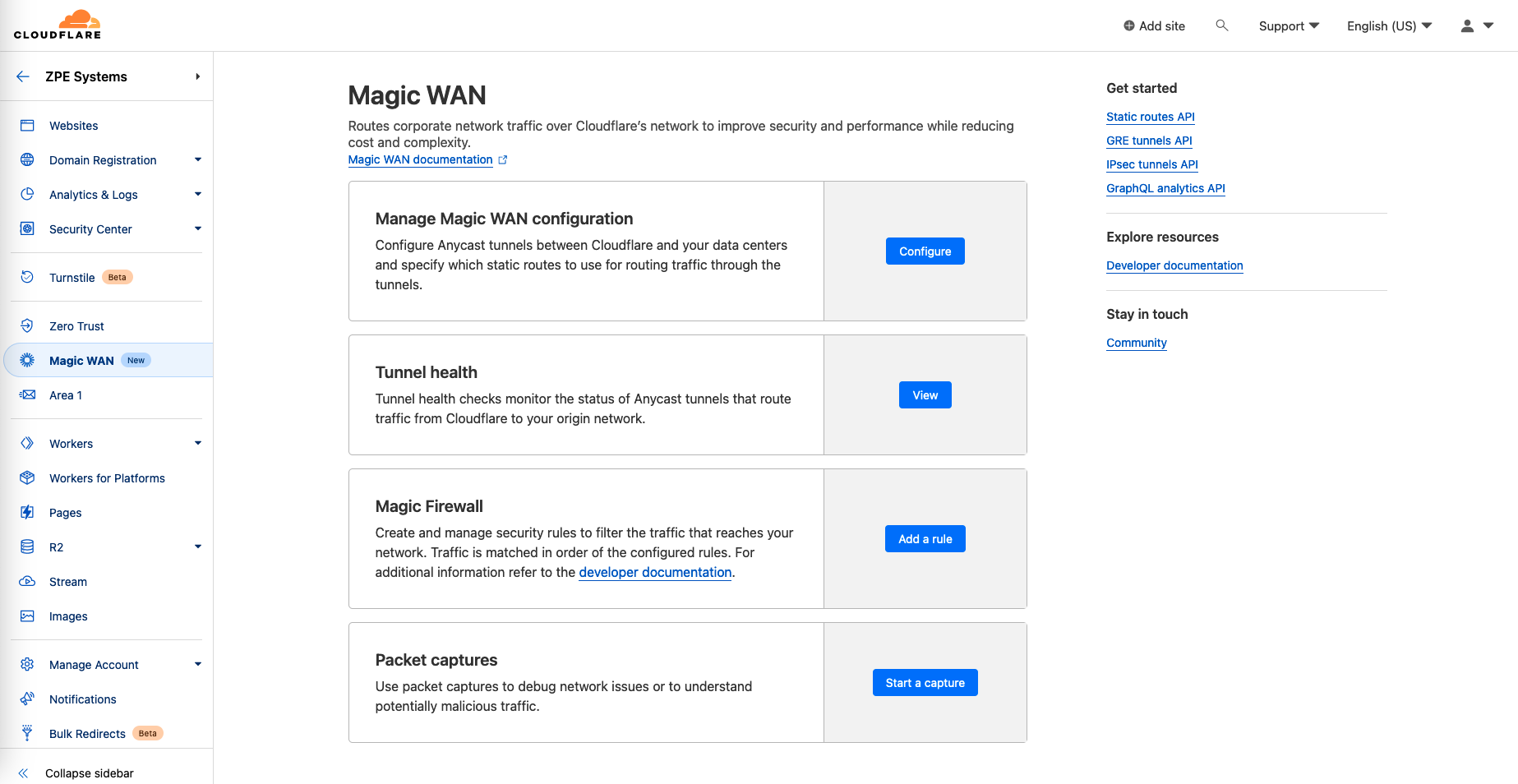Click the R2 database icon
This screenshot has height=784, width=1518.
[x=27, y=547]
